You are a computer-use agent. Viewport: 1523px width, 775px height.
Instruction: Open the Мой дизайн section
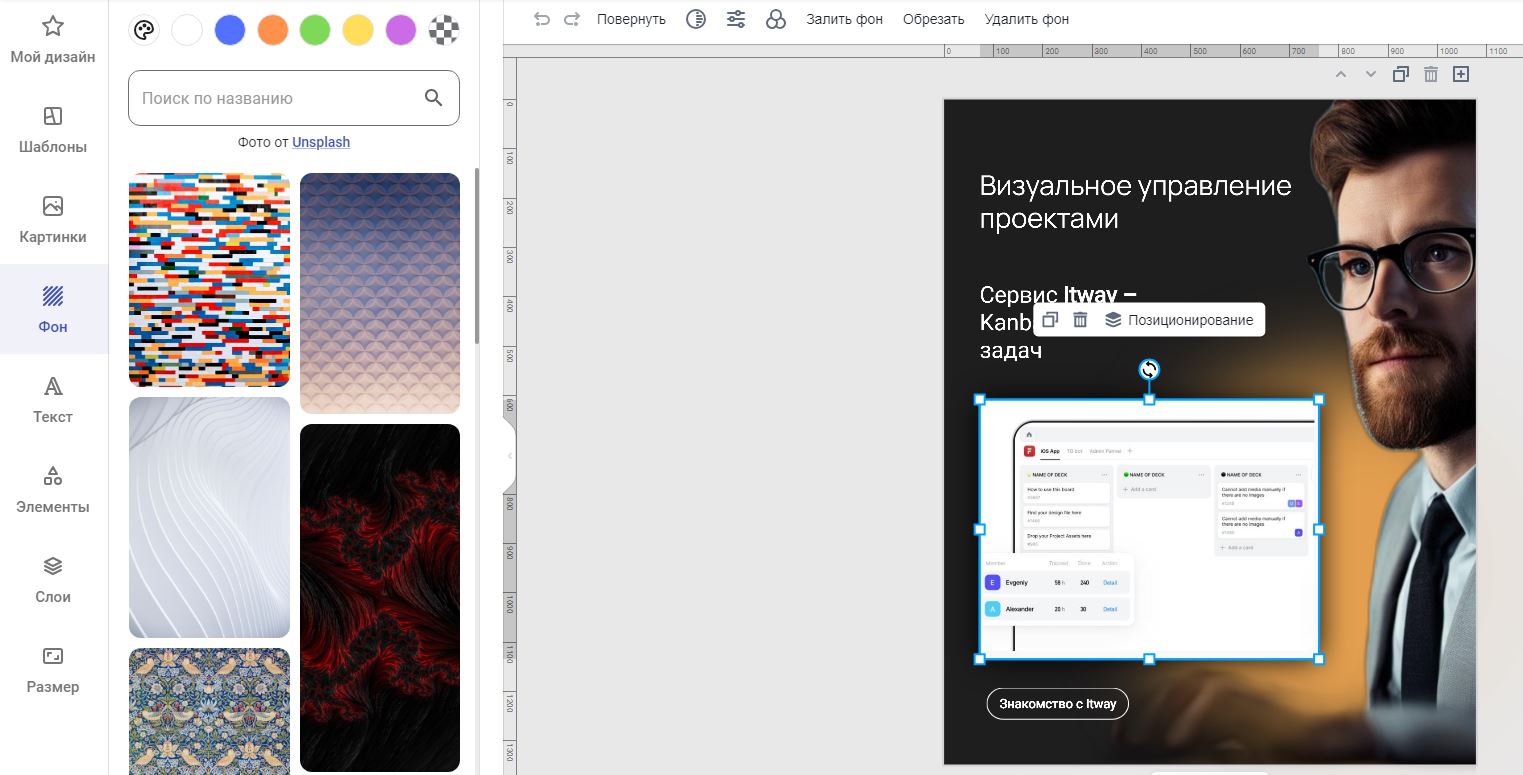(x=53, y=40)
